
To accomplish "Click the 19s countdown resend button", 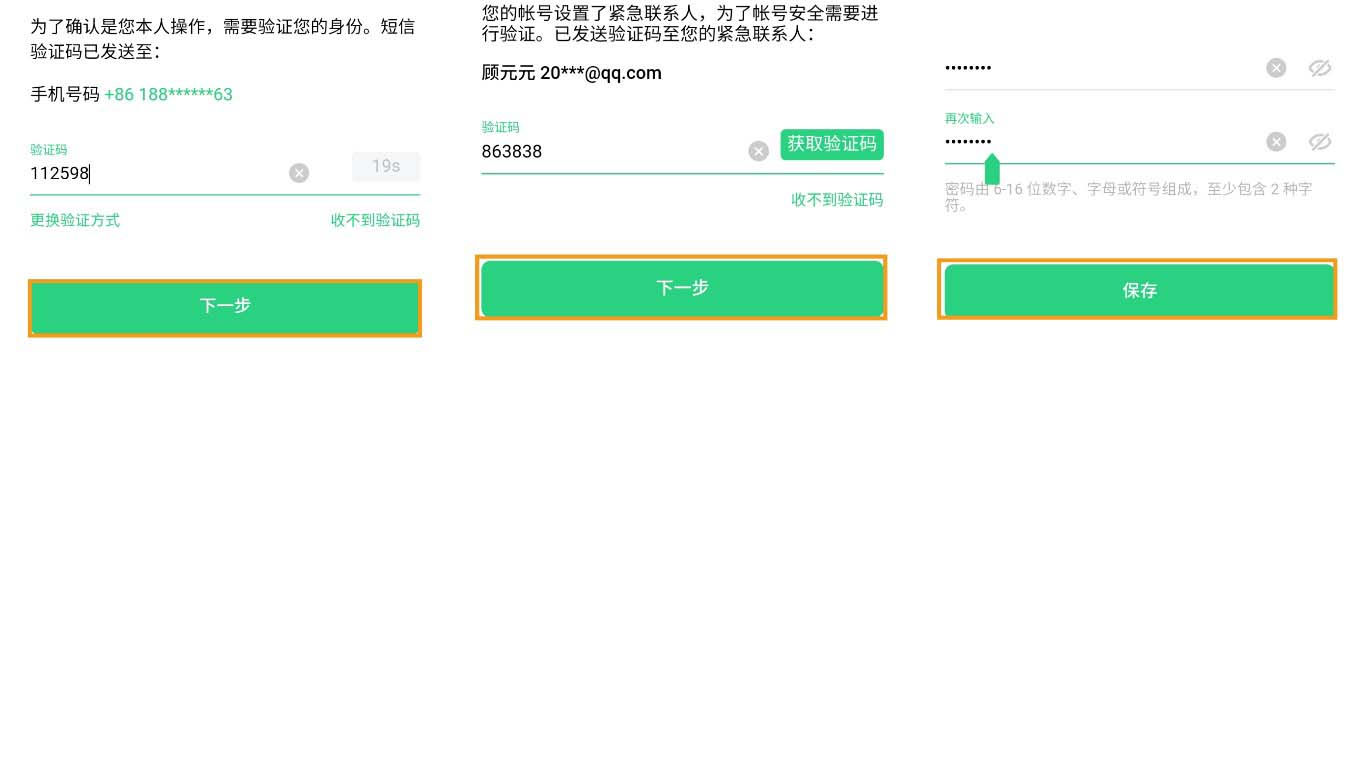I will pos(386,166).
